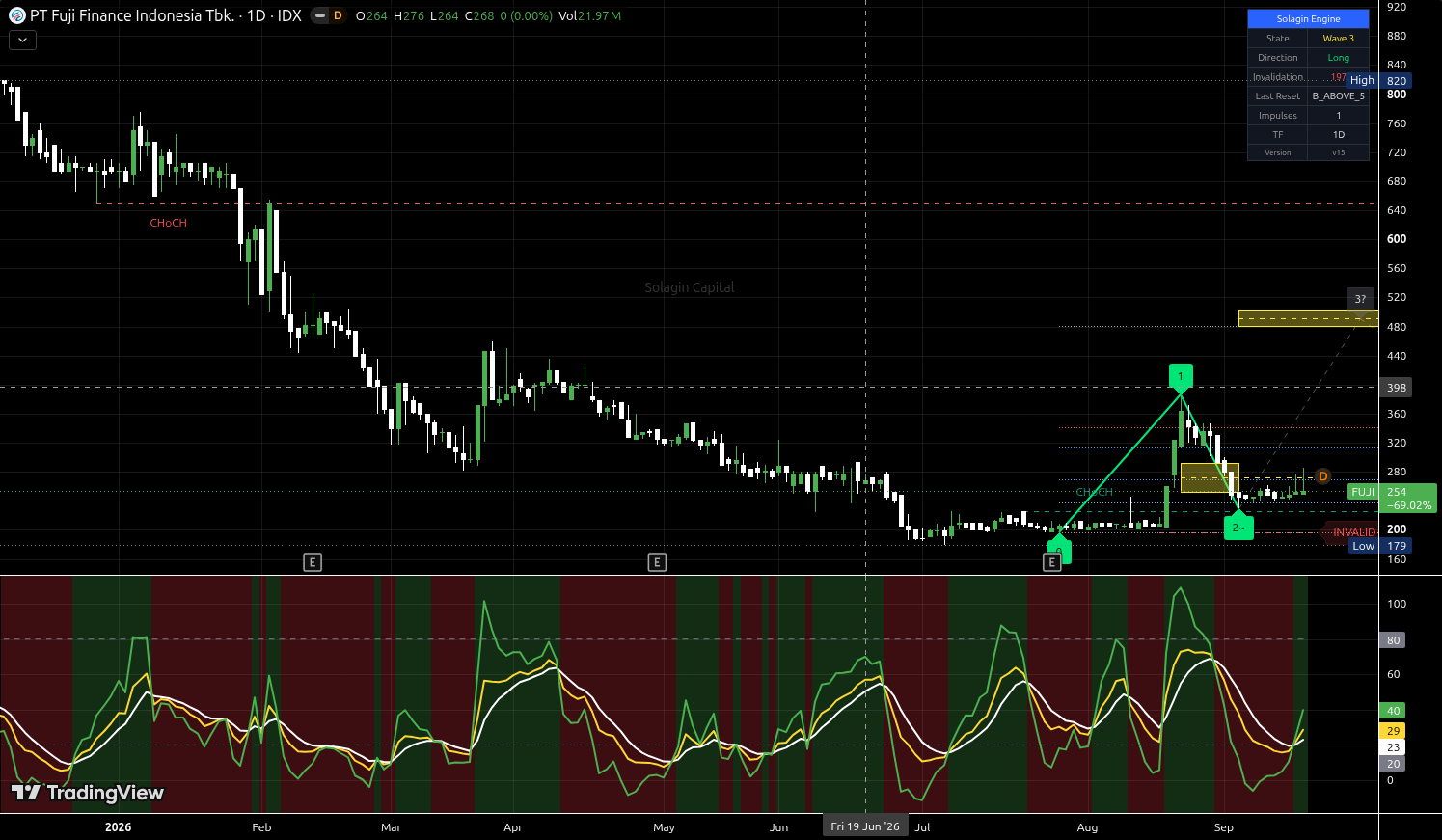Click the PT Fuji Finance symbol logo
This screenshot has width=1442, height=840.
tap(16, 15)
